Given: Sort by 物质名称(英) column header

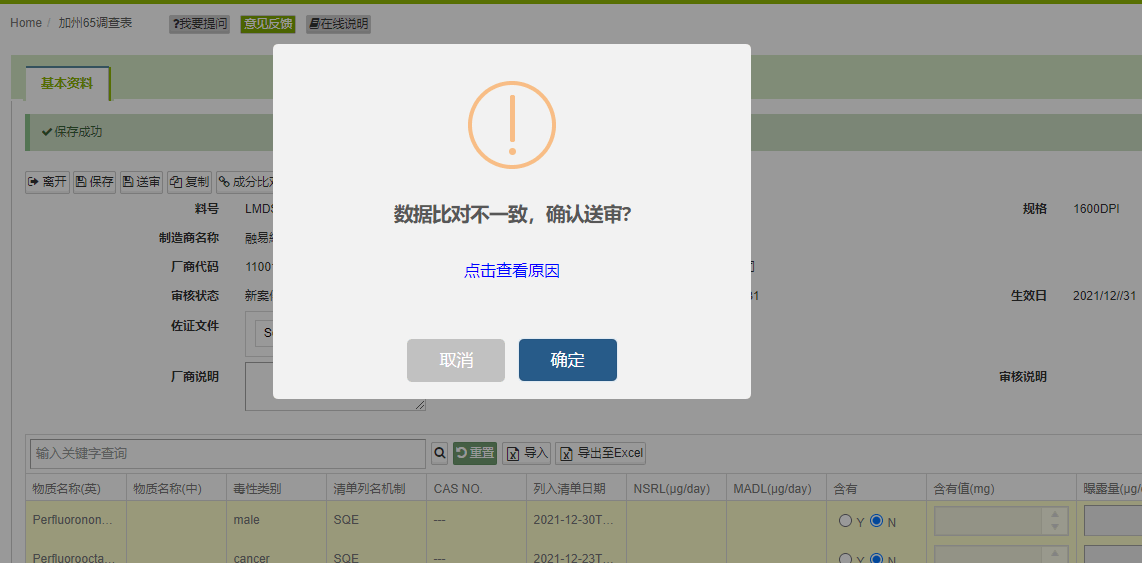Looking at the screenshot, I should 76,489.
